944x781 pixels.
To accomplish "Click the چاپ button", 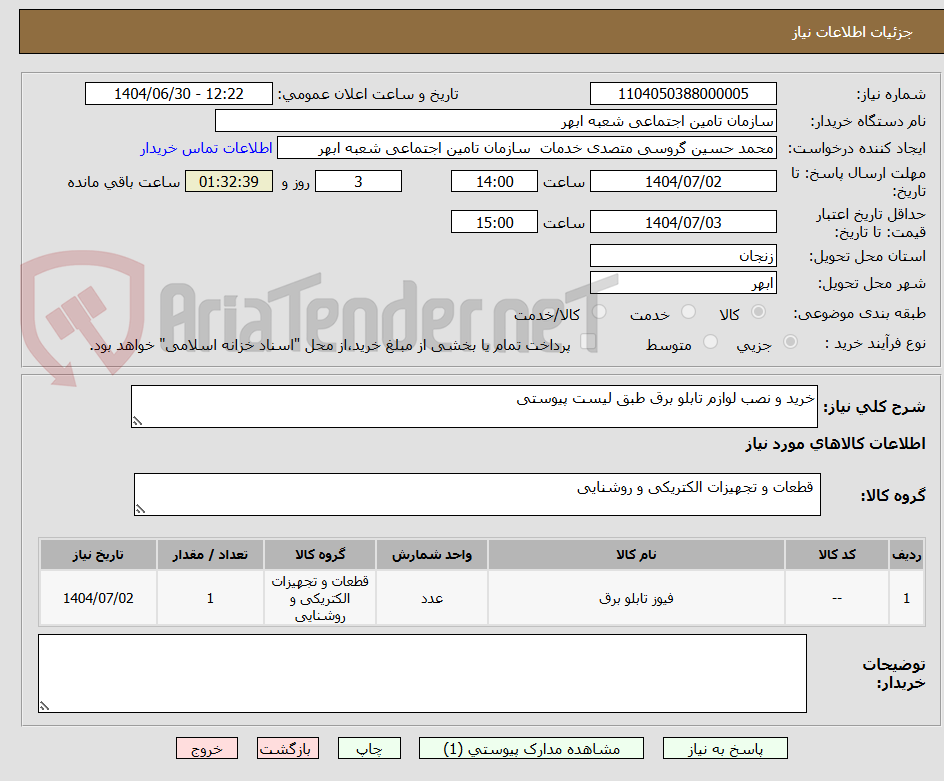I will coord(369,748).
